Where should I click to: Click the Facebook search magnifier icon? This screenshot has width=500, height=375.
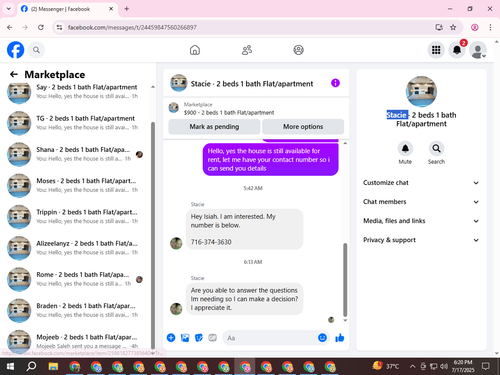tap(36, 50)
